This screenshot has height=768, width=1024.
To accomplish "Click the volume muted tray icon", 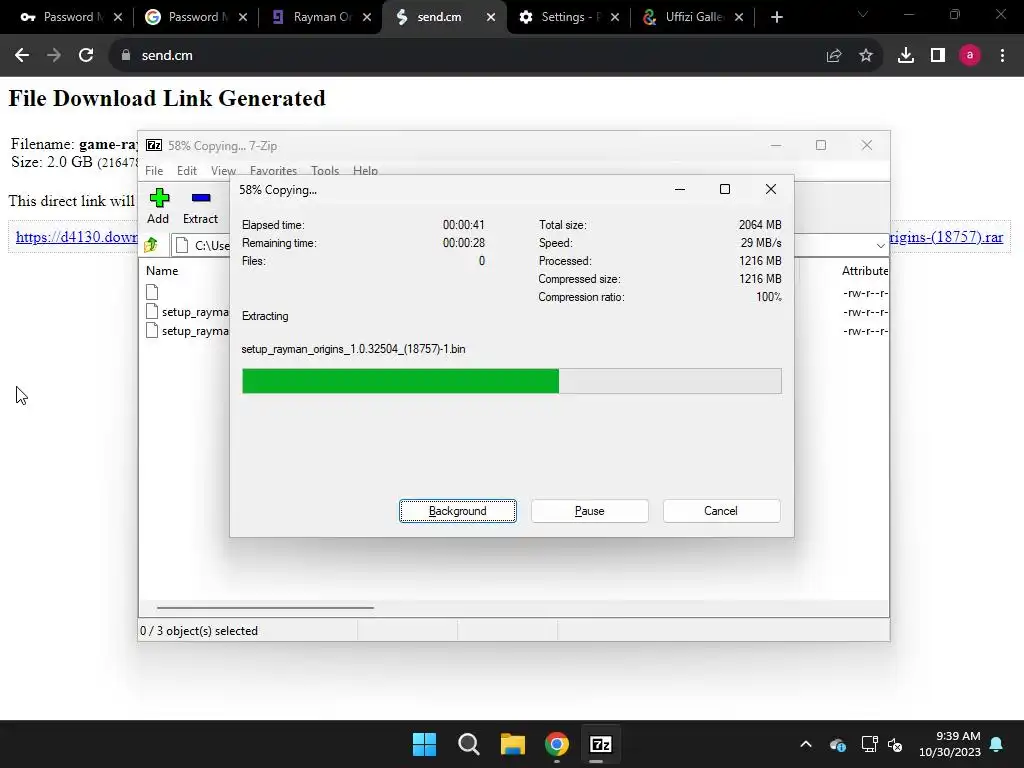I will 895,744.
